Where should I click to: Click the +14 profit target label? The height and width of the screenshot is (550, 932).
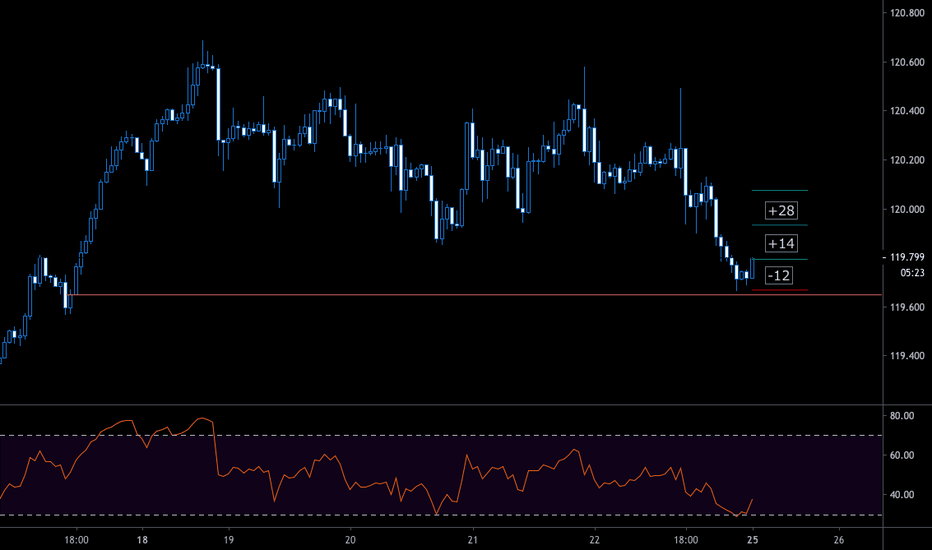pyautogui.click(x=780, y=244)
